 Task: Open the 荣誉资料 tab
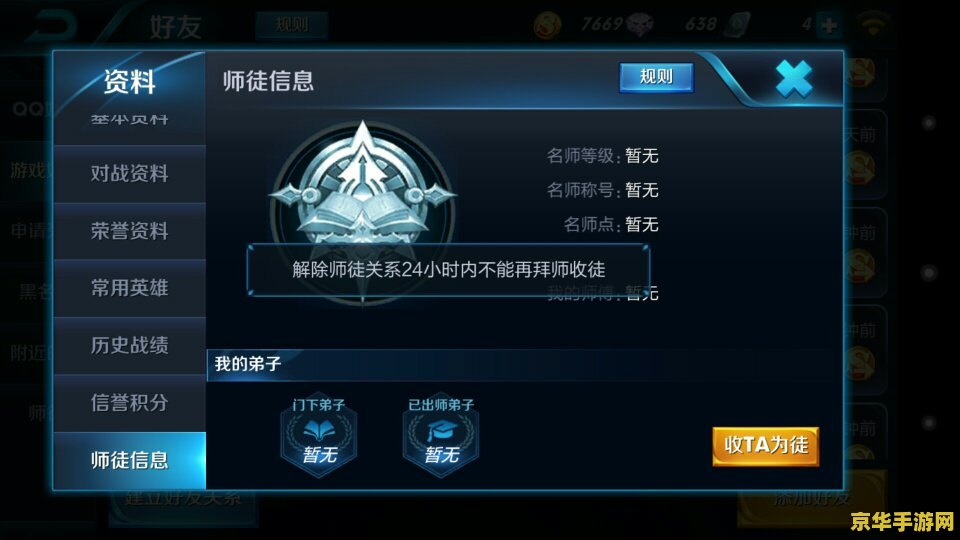click(x=129, y=231)
